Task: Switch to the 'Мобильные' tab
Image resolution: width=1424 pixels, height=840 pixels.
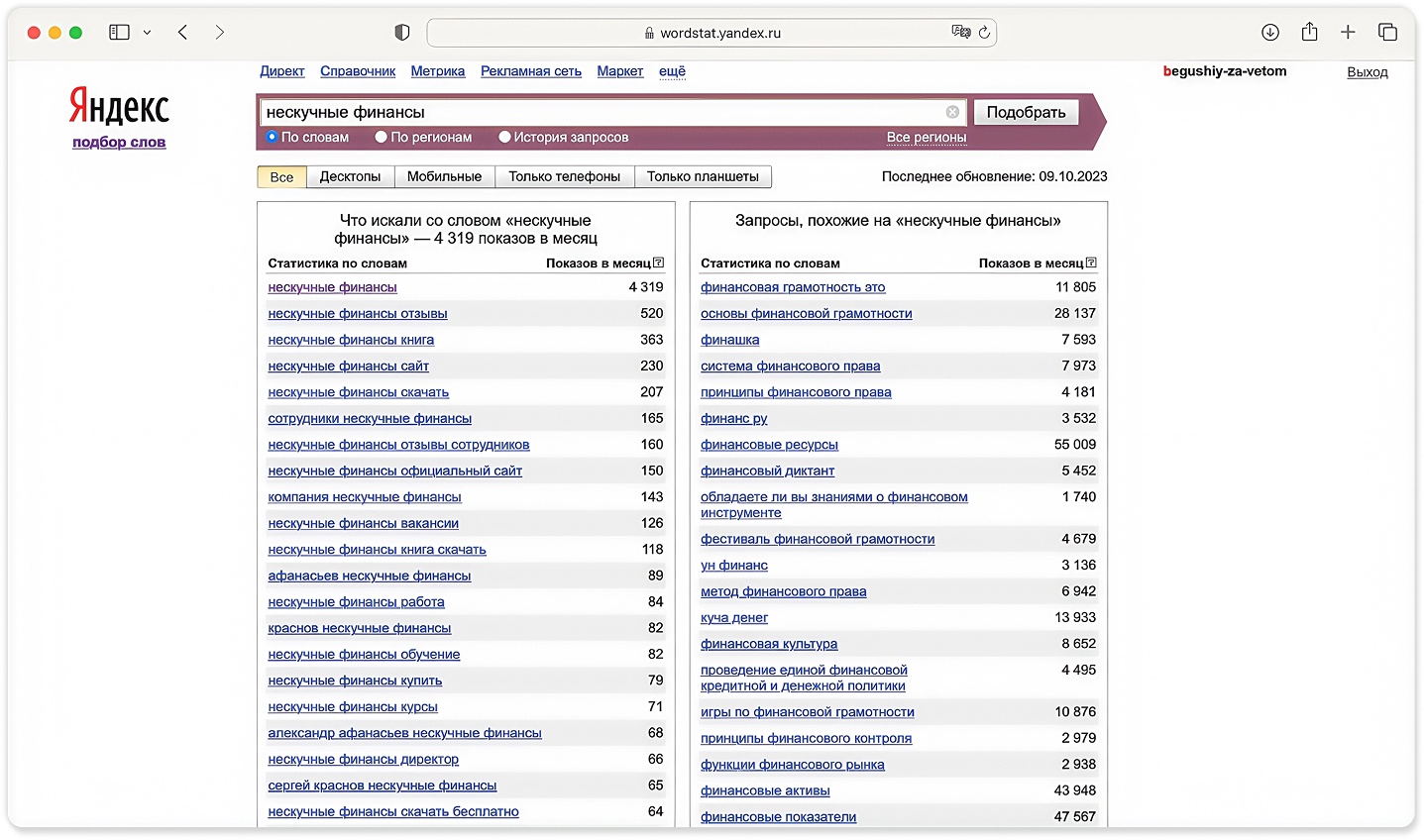Action: pos(444,176)
